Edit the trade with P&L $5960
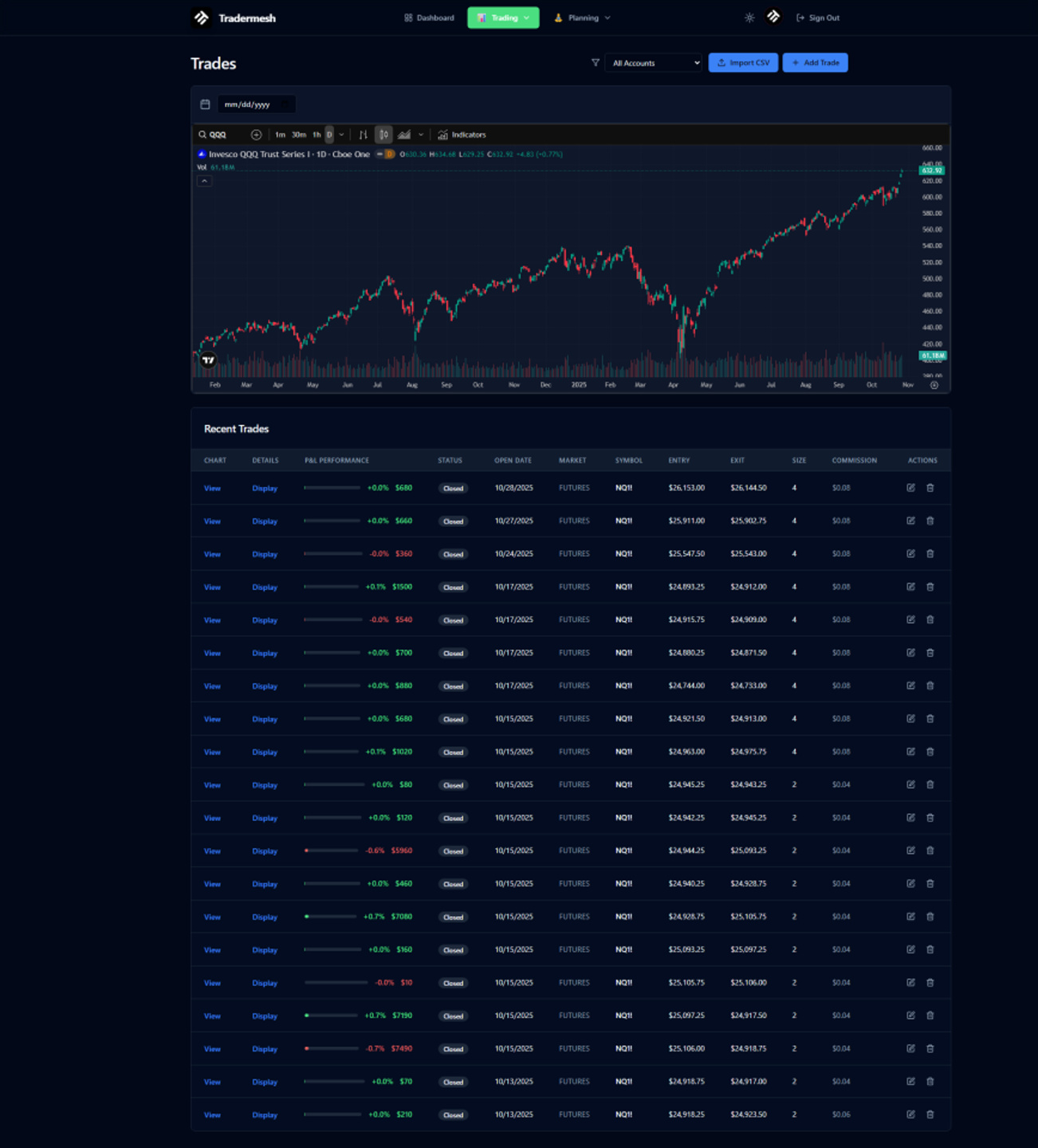 [910, 851]
